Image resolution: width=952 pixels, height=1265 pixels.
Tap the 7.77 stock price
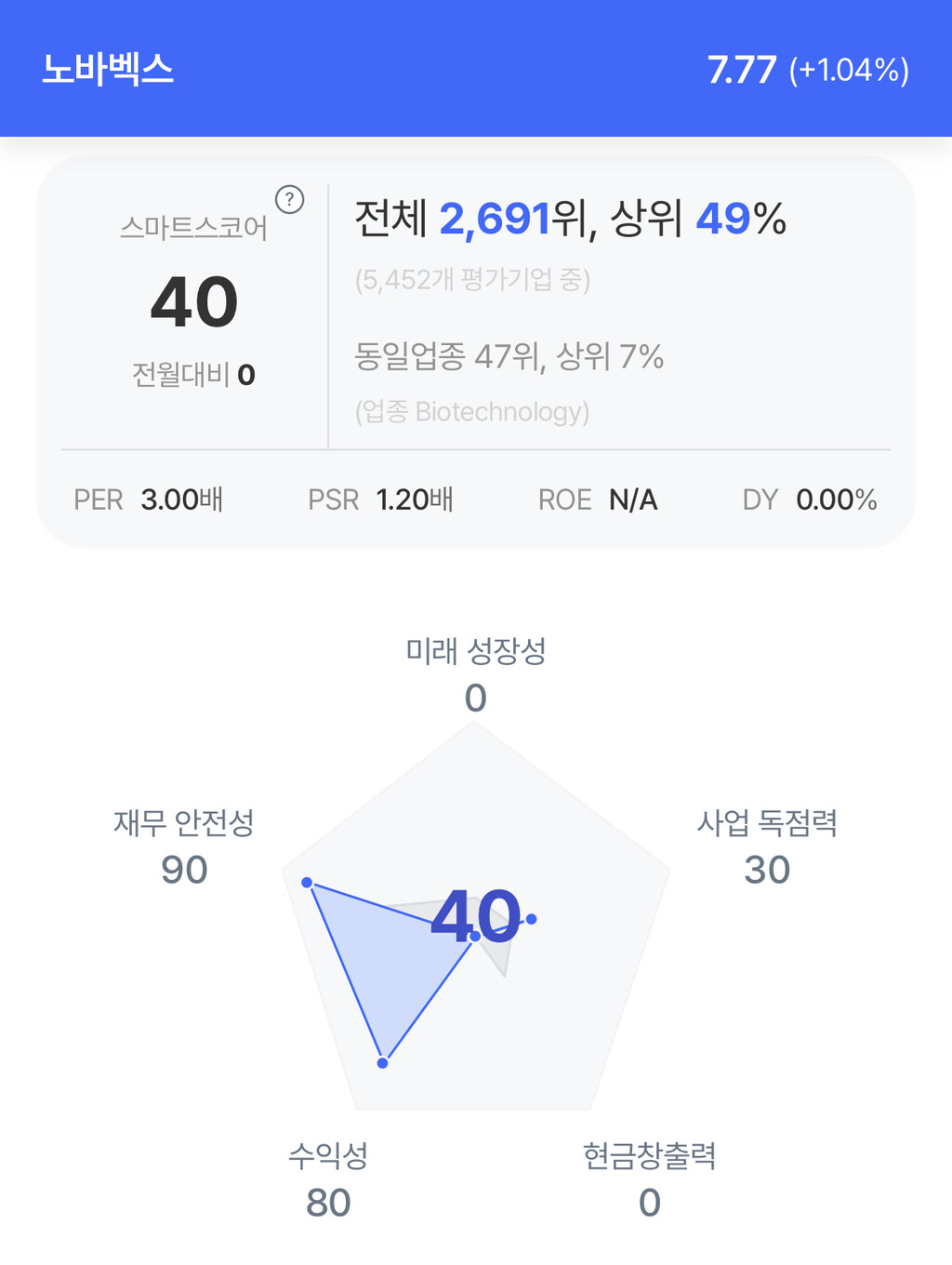741,70
